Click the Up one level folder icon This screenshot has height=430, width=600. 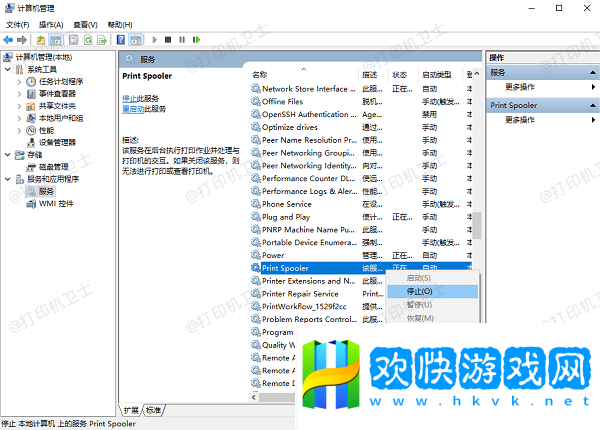[41, 40]
